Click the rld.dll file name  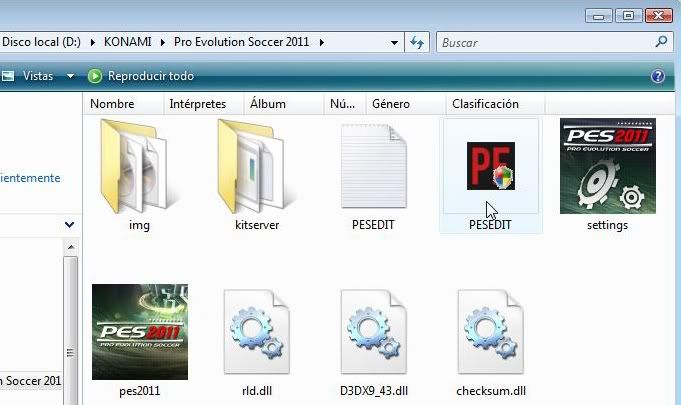pyautogui.click(x=257, y=391)
